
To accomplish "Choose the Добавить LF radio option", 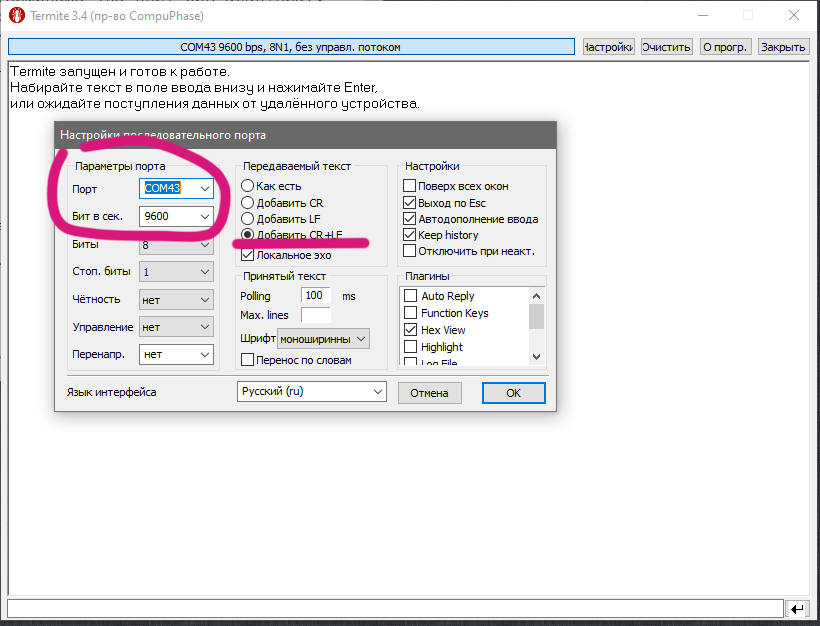I will (x=247, y=219).
